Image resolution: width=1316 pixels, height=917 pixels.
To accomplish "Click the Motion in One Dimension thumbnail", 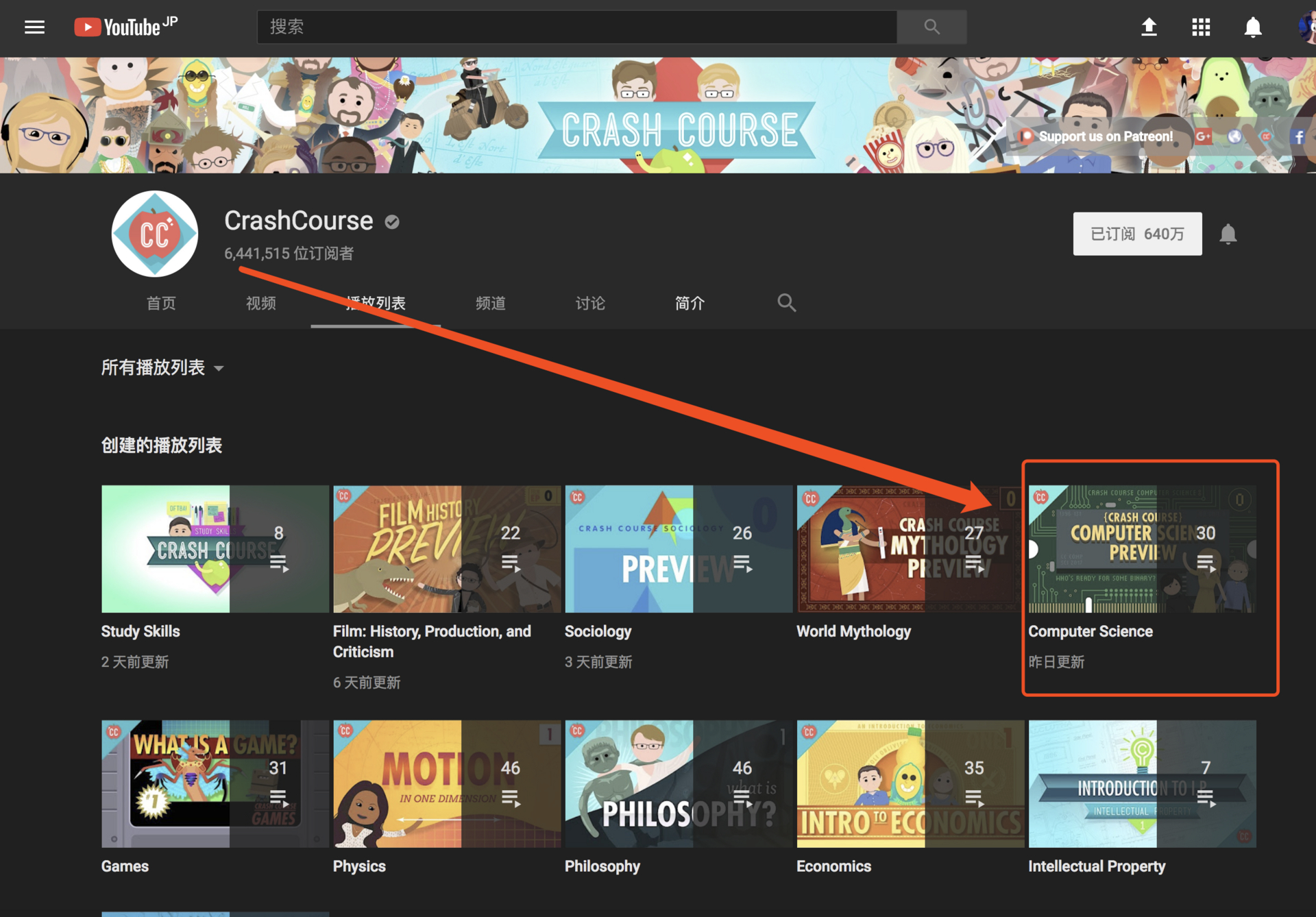I will coord(447,784).
